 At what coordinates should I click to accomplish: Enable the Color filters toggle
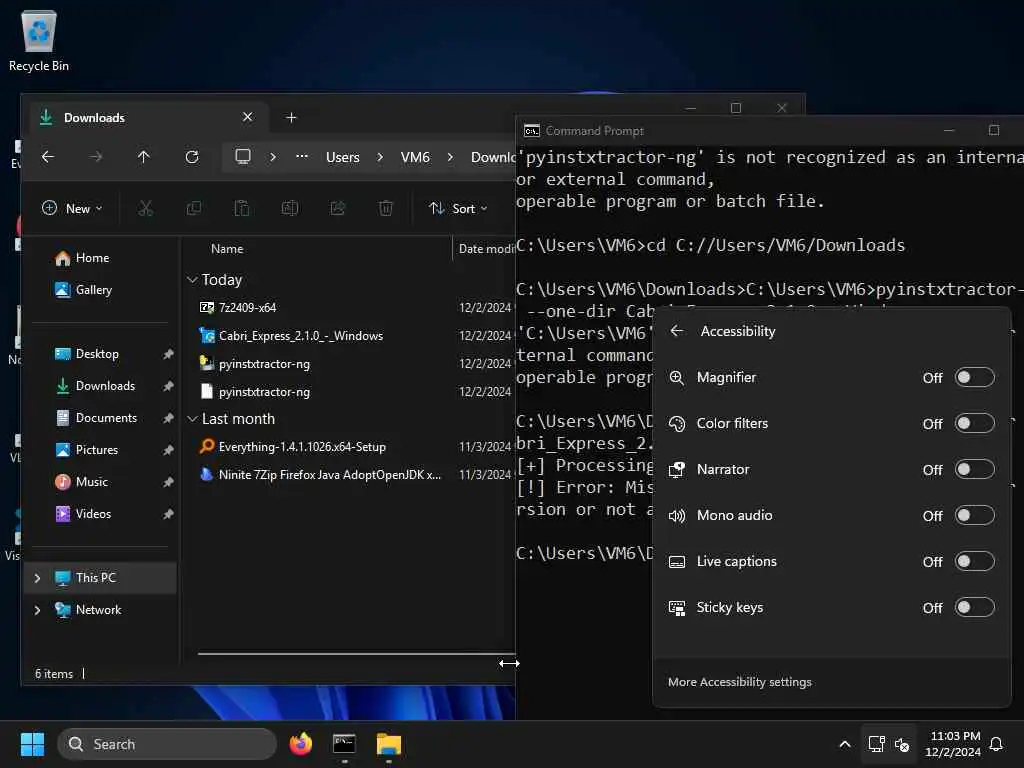(974, 423)
